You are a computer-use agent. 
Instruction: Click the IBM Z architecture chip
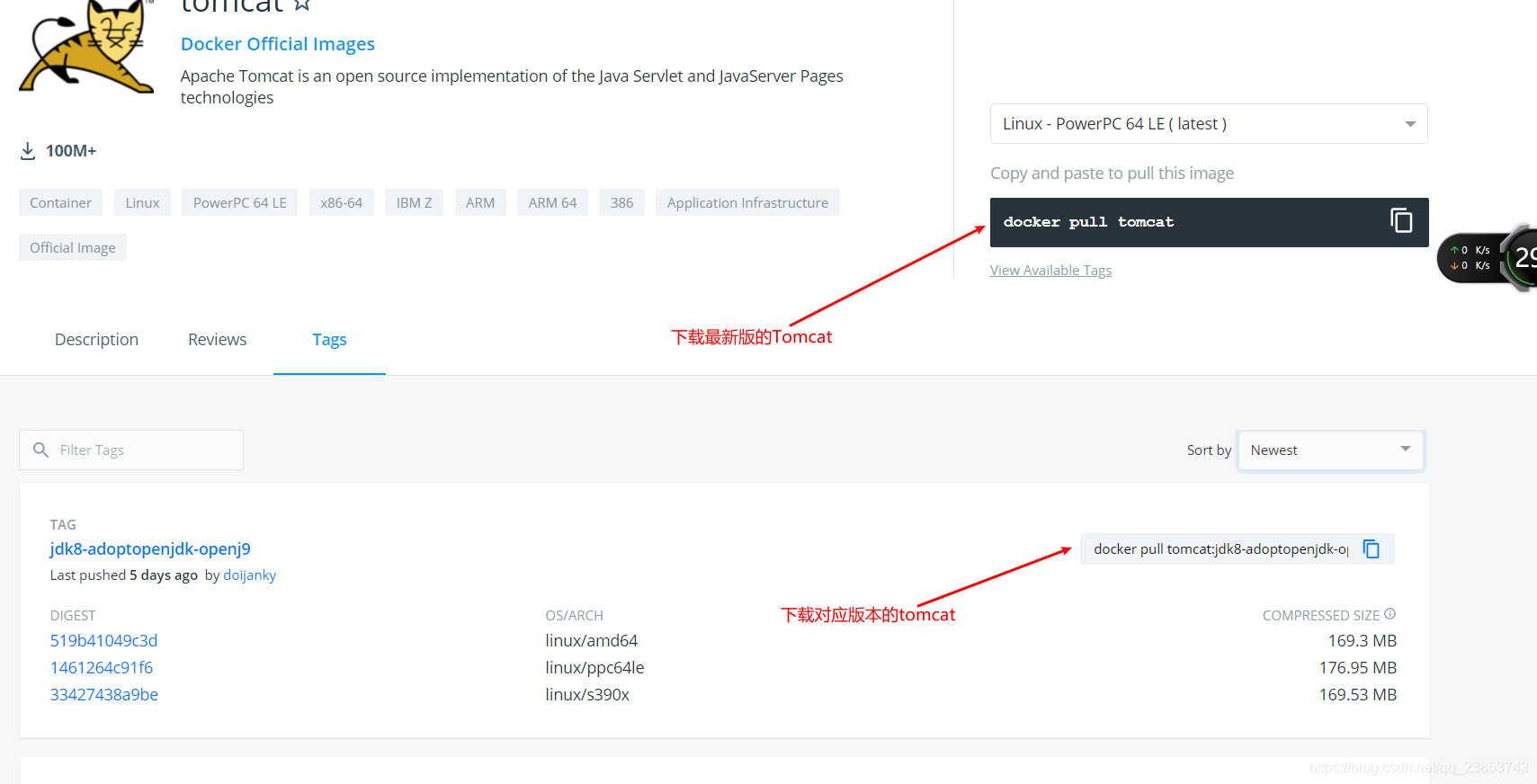pyautogui.click(x=414, y=202)
